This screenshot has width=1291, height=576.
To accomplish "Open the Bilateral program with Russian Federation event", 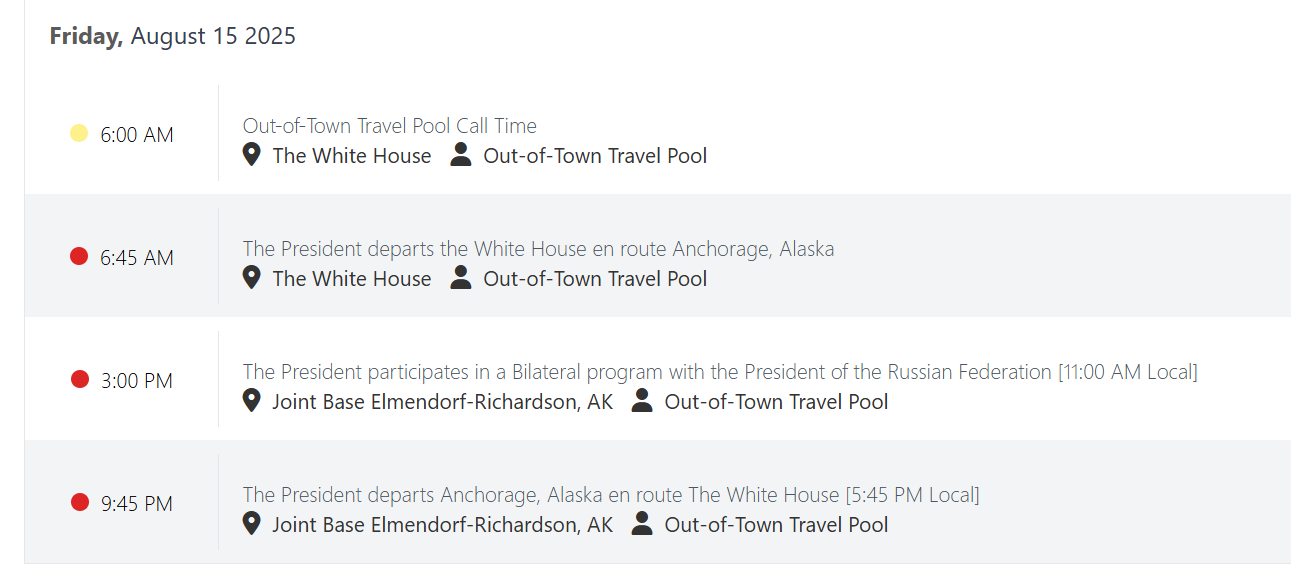I will pos(720,372).
